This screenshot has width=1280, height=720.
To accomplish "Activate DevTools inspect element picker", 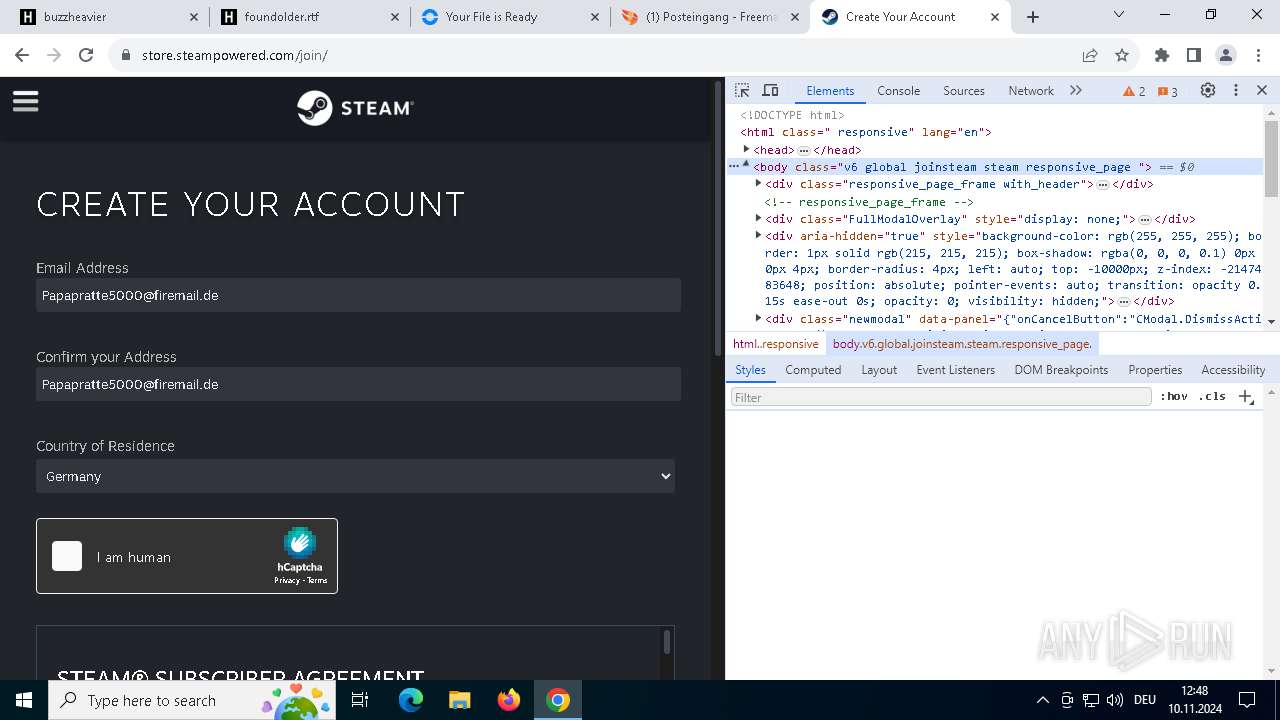I will (742, 90).
